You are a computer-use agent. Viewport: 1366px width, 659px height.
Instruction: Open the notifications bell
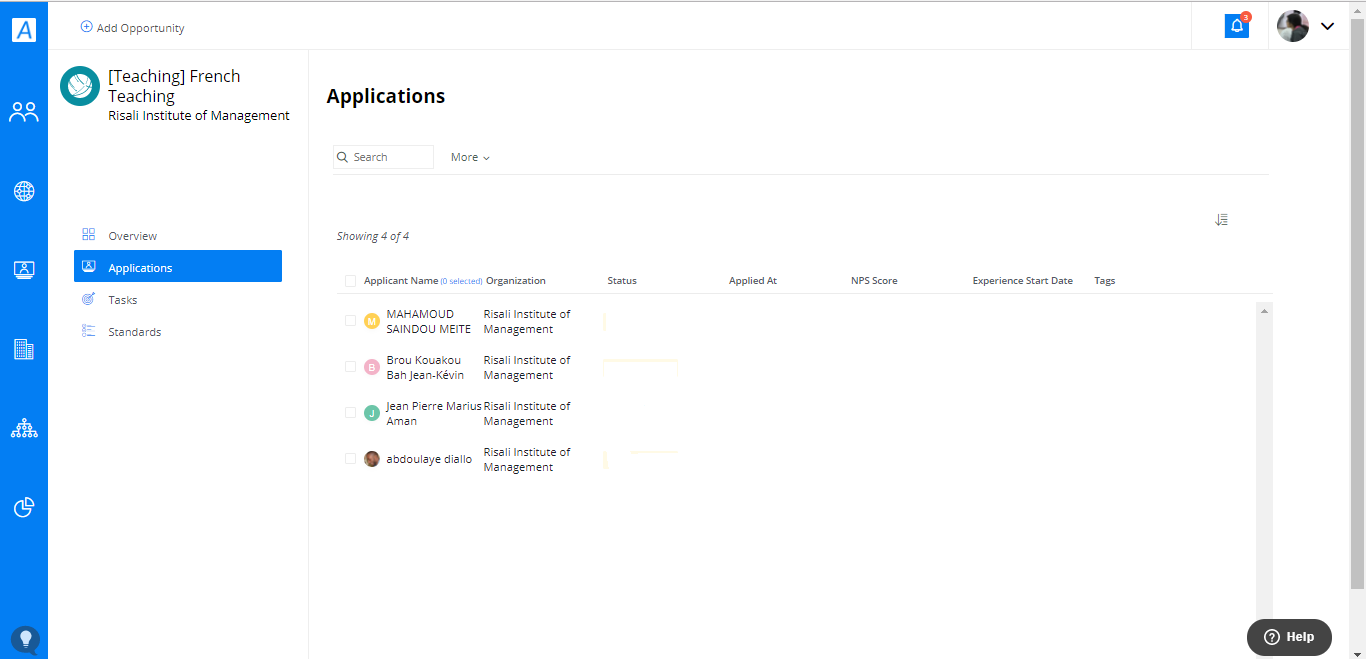tap(1237, 26)
